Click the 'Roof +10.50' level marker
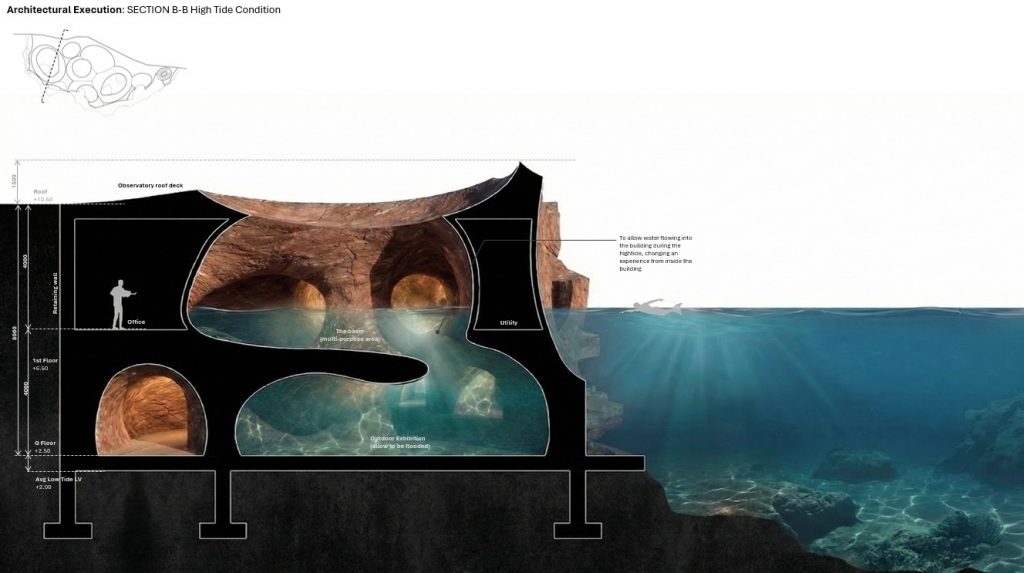Image resolution: width=1024 pixels, height=573 pixels. 42,195
